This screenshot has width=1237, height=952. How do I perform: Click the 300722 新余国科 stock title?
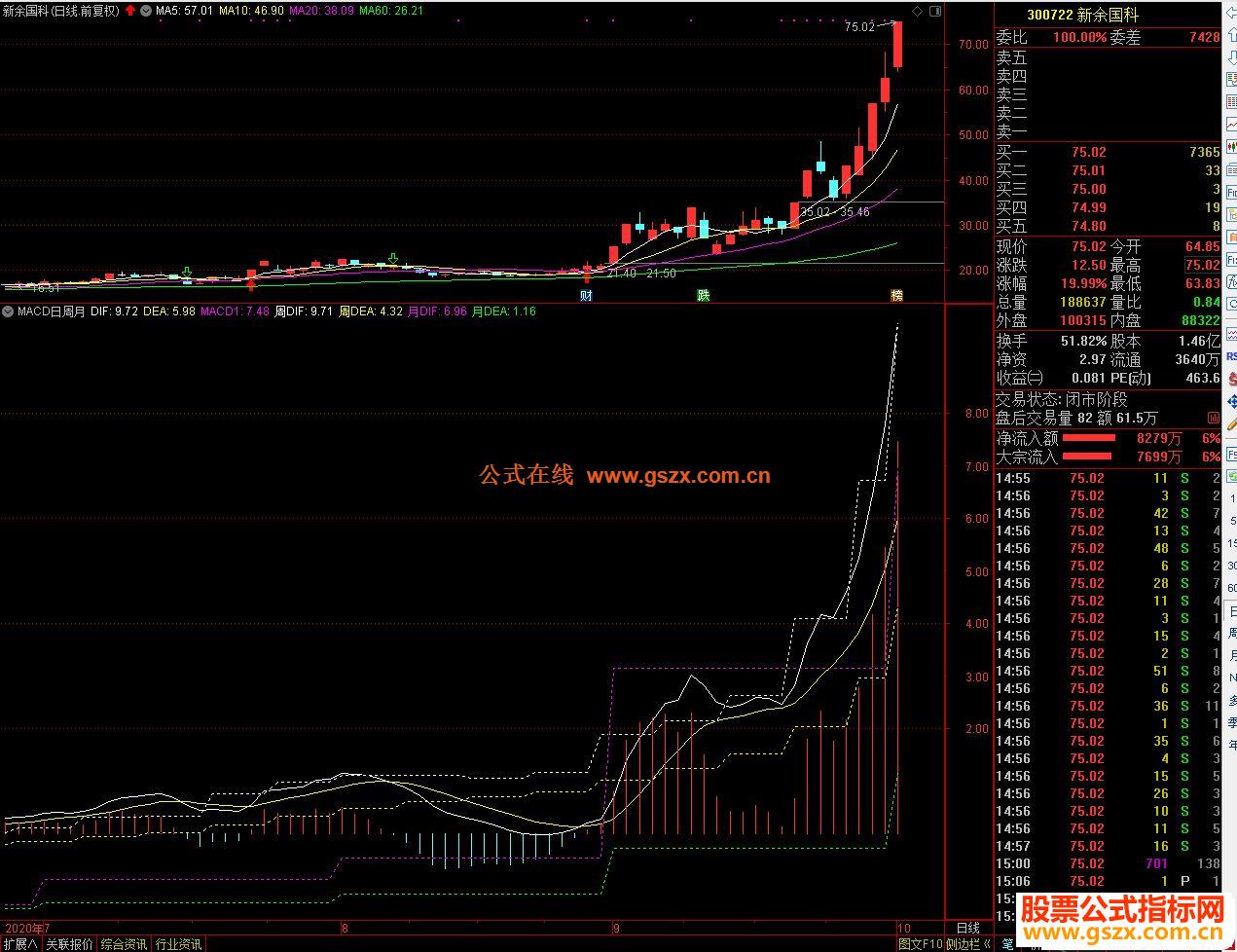[x=1082, y=16]
